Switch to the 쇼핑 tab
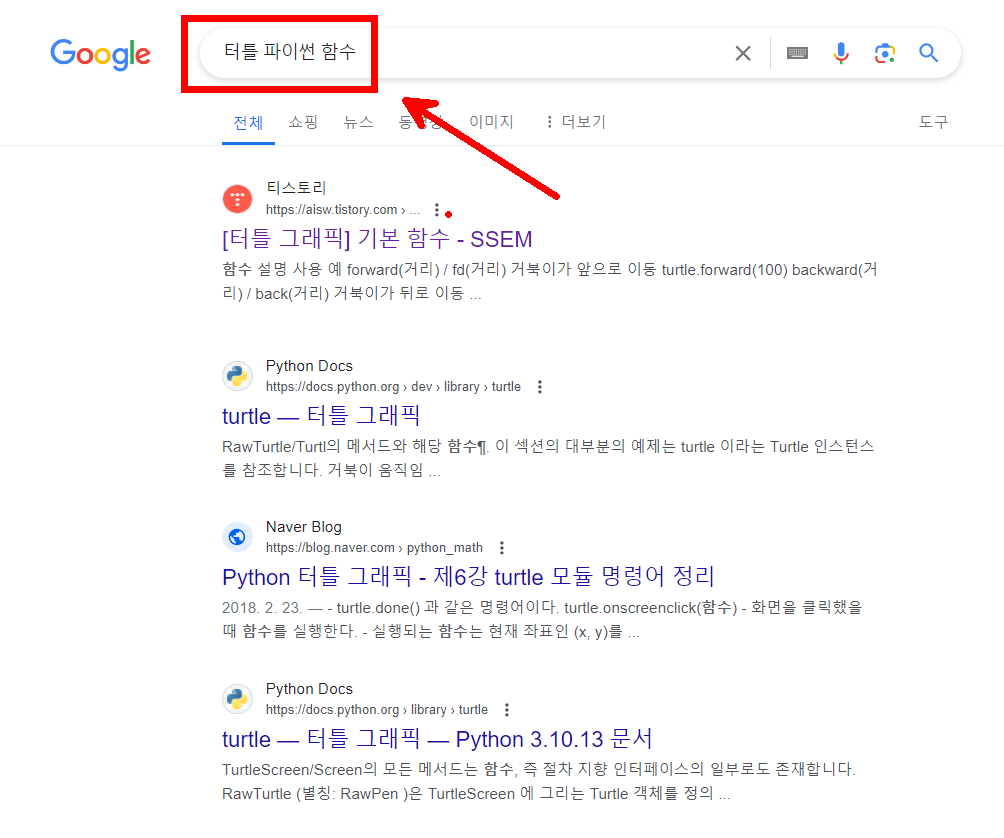Screen dimensions: 1004x838 coord(303,122)
